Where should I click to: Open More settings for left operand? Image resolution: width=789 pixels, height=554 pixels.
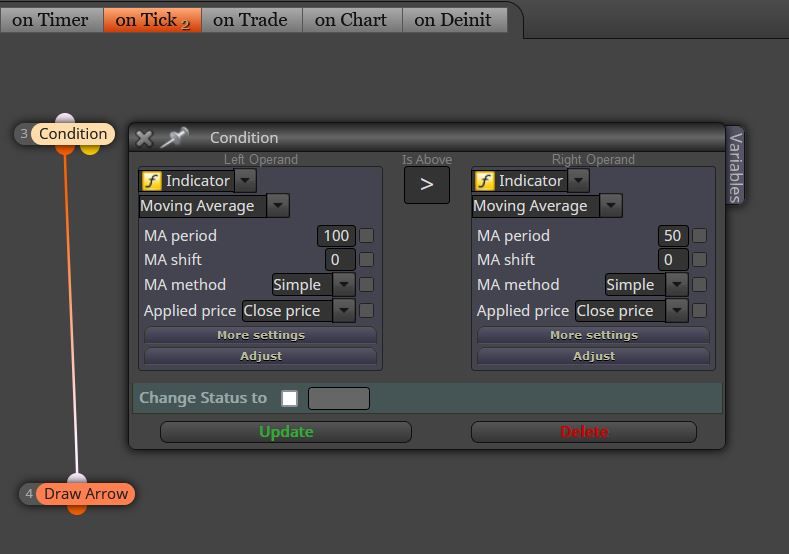(x=261, y=335)
